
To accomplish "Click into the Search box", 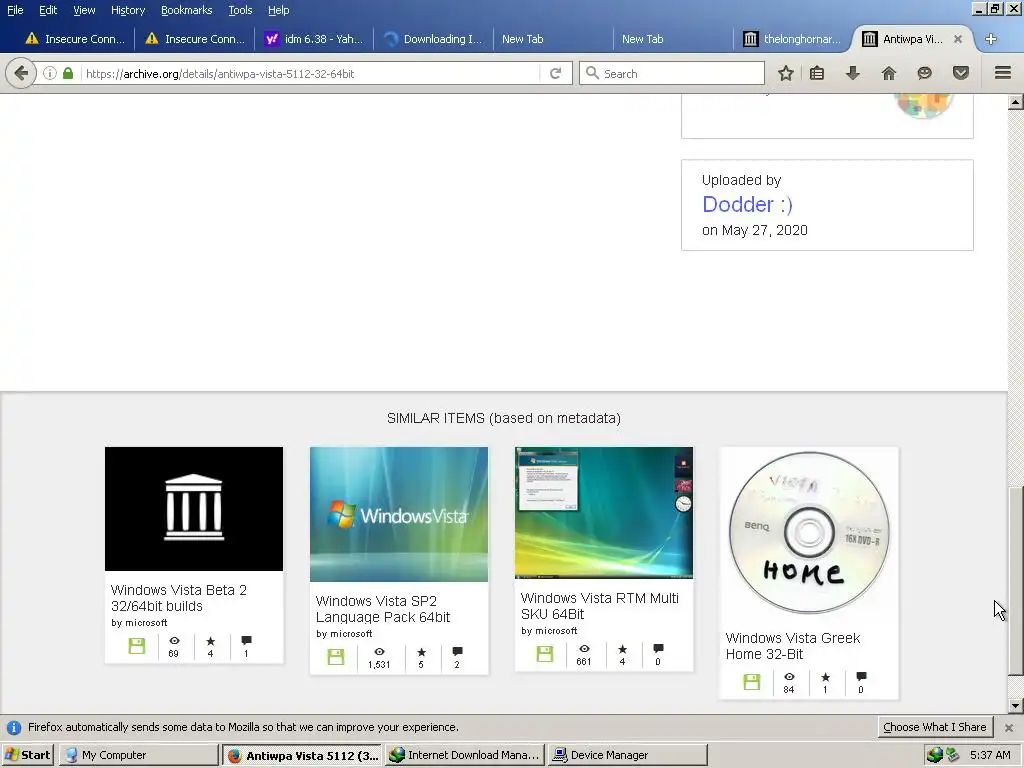I will coord(671,73).
